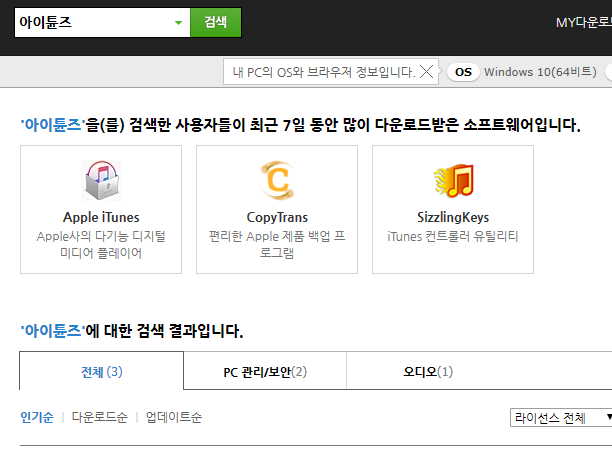612x457 pixels.
Task: Open MY다운로드 in the header
Action: click(584, 22)
